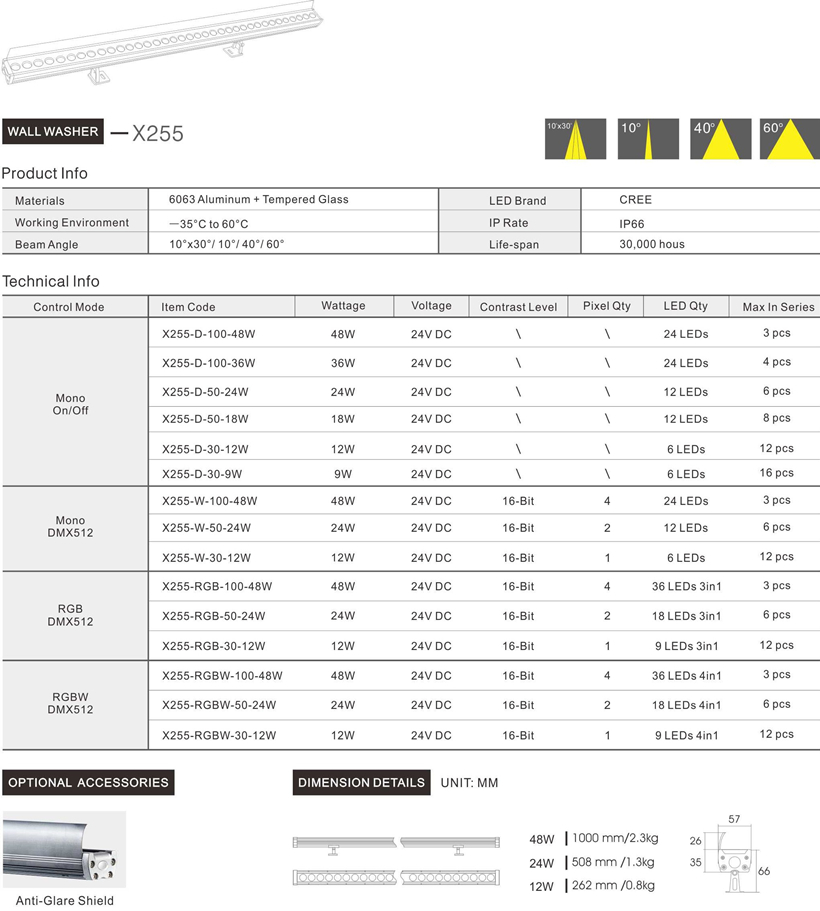Screen dimensions: 820x911
Task: Click the top side-view fixture dimension drawing
Action: (400, 845)
